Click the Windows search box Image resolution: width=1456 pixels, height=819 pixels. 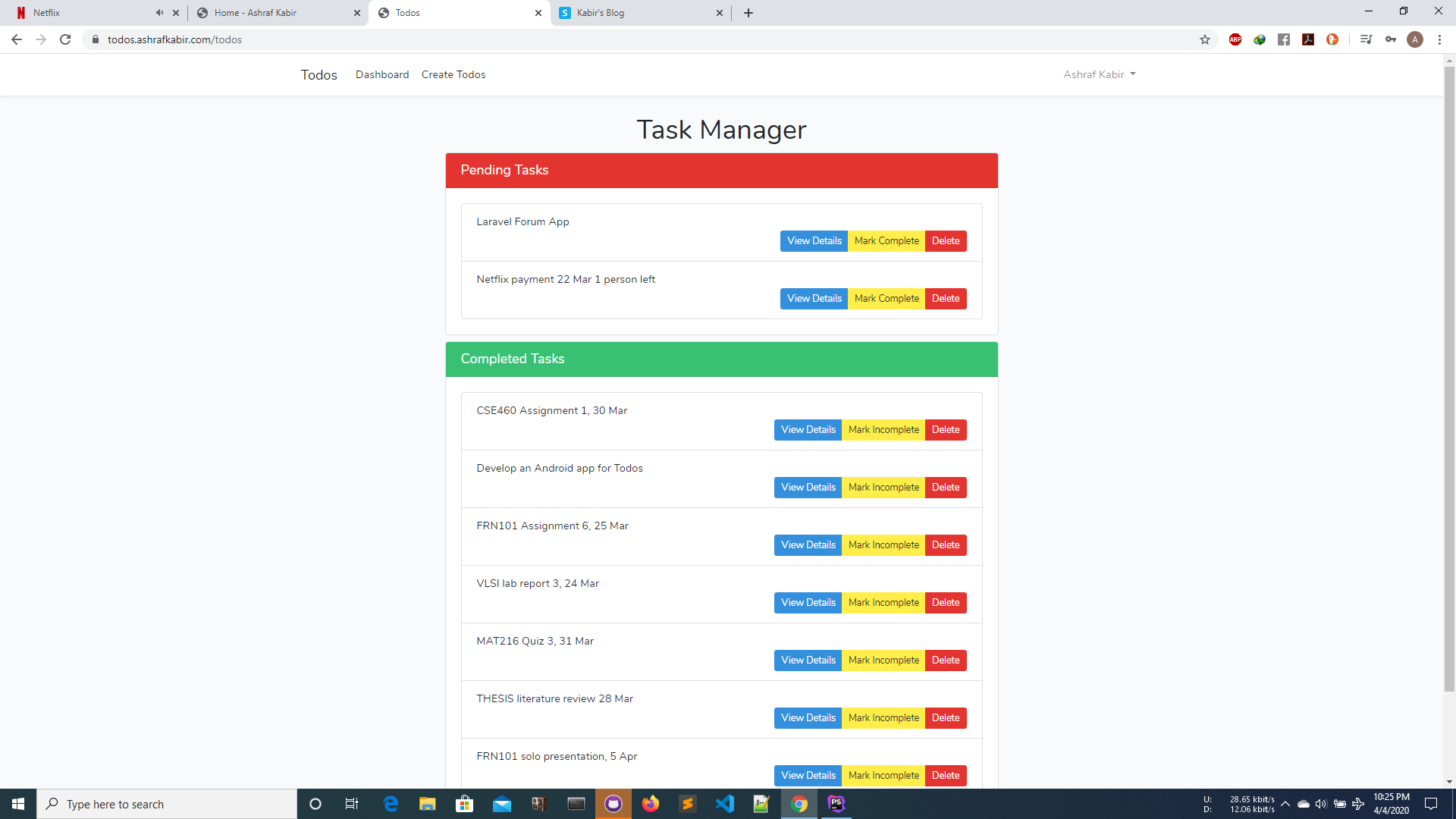tap(167, 804)
